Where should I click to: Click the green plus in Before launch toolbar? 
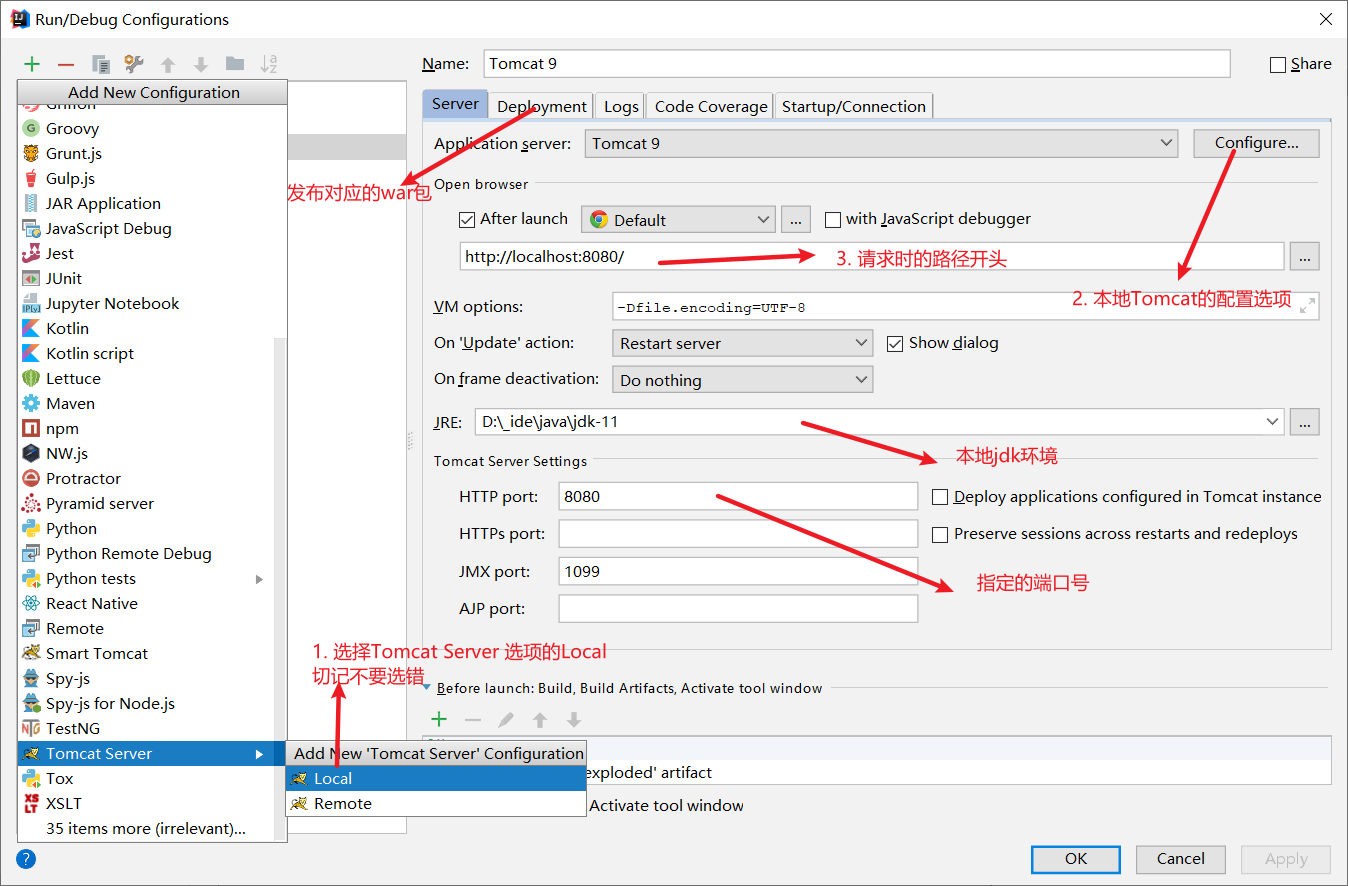pos(439,719)
